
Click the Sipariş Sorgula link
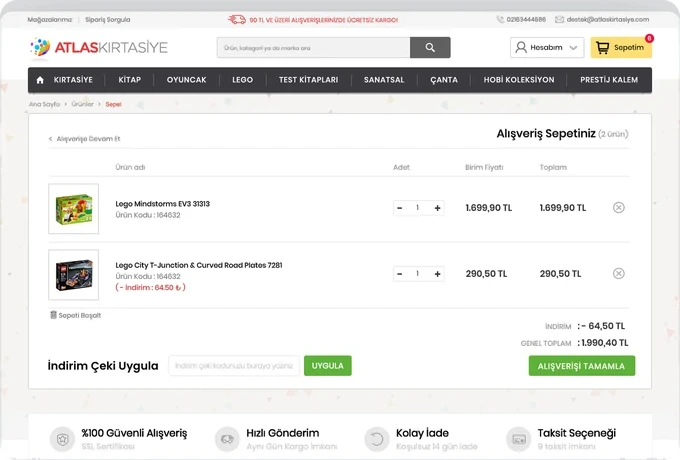pos(108,20)
